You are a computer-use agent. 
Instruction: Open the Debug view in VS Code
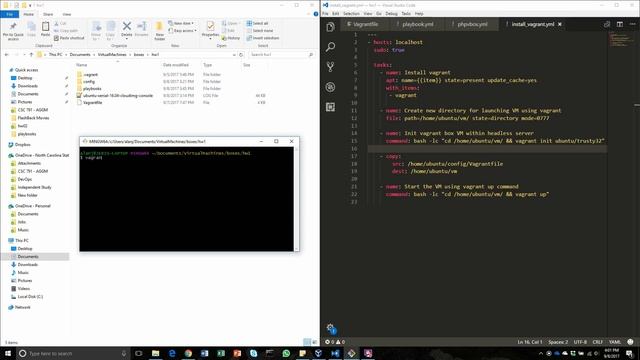[x=330, y=87]
